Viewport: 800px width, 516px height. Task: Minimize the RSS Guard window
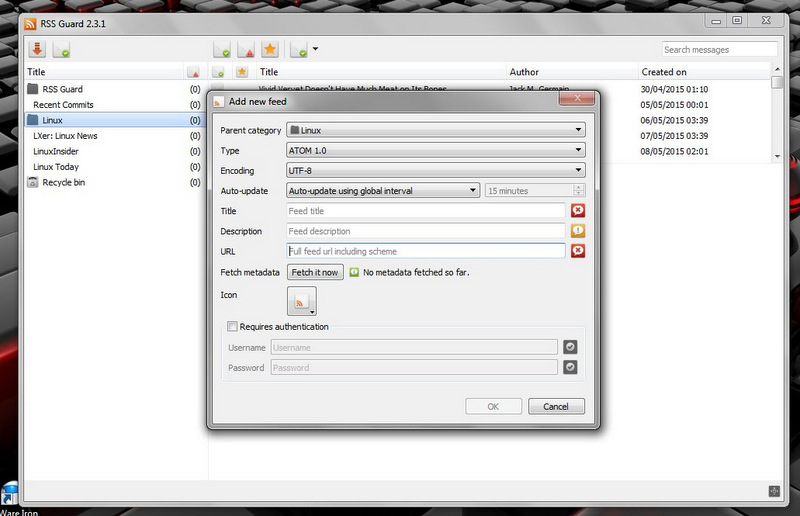click(716, 21)
